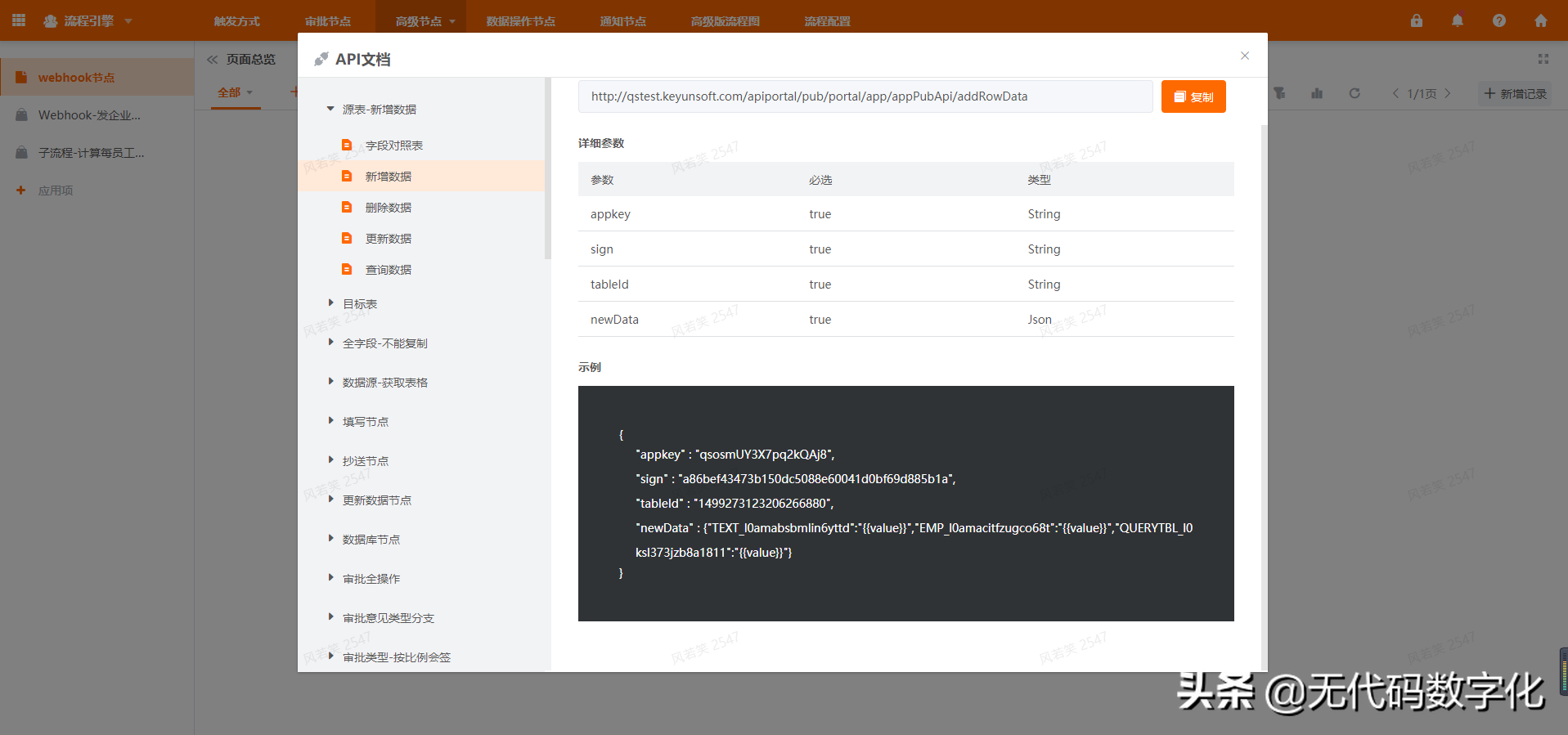Open the 高级节点 tab
The height and width of the screenshot is (735, 1568).
pyautogui.click(x=419, y=21)
